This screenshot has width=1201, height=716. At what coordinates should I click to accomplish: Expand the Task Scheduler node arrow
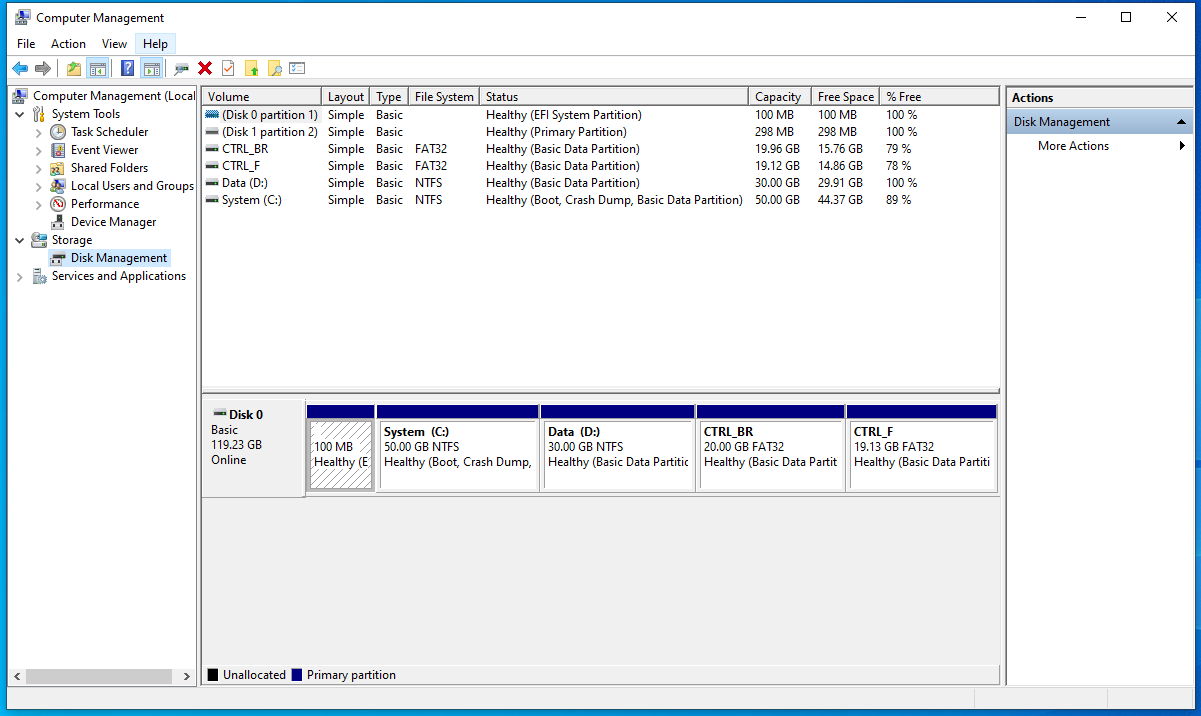39,132
